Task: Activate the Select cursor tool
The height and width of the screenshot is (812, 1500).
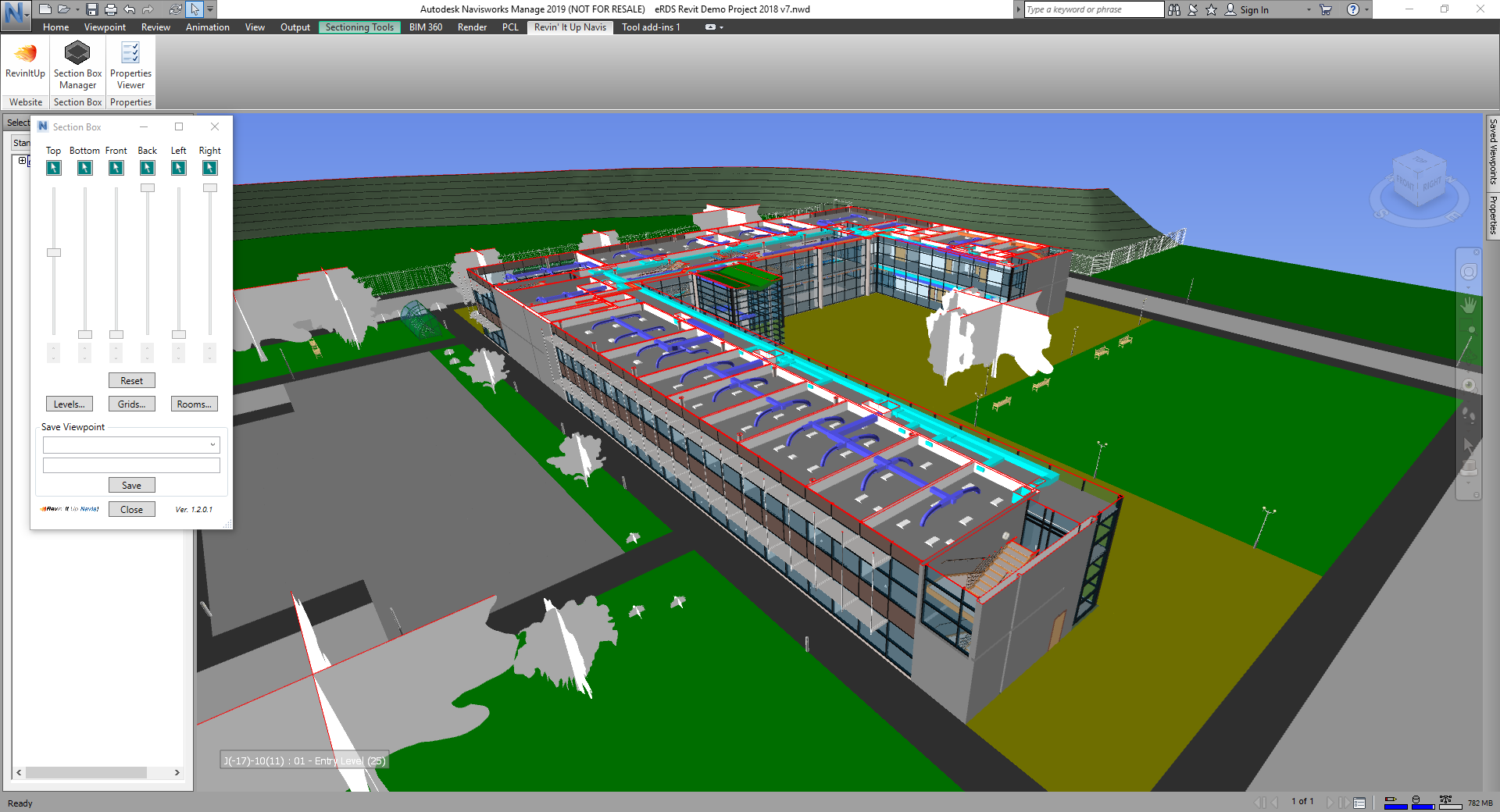Action: [194, 9]
